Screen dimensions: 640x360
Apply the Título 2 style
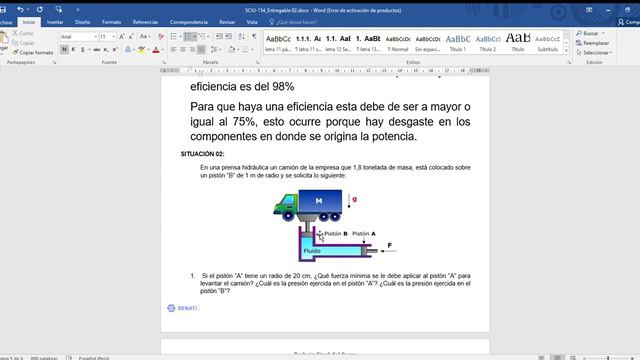tap(488, 42)
